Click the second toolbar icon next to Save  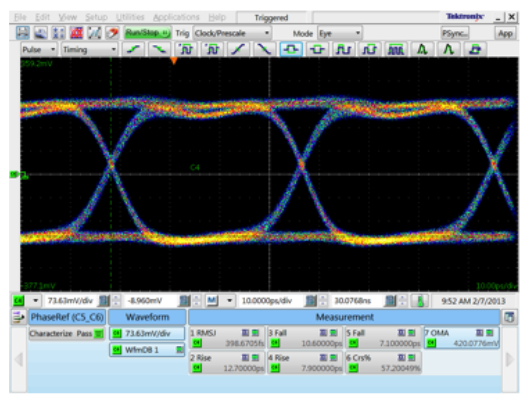click(x=40, y=33)
